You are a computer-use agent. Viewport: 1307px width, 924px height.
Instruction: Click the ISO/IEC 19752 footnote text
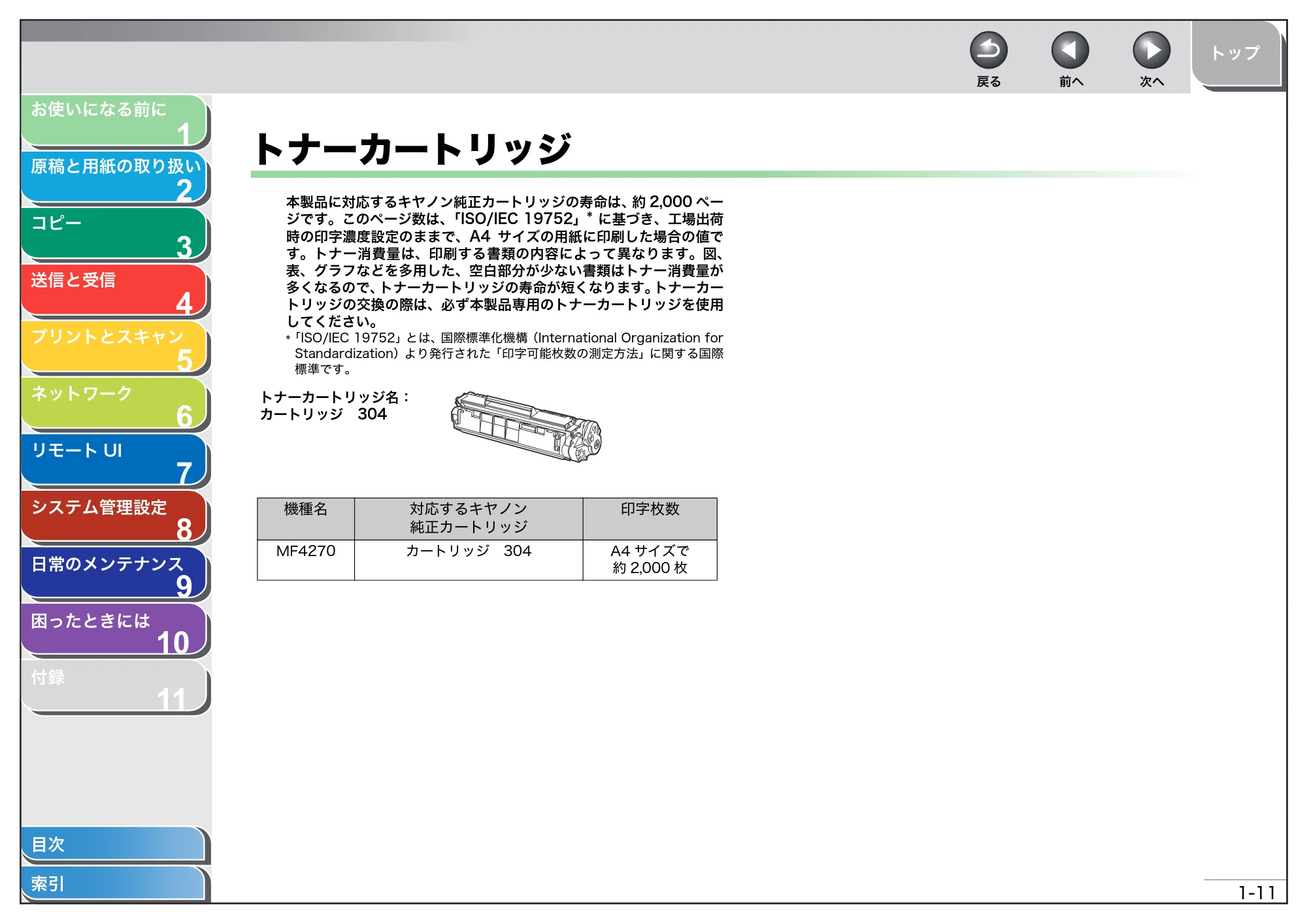[x=505, y=354]
